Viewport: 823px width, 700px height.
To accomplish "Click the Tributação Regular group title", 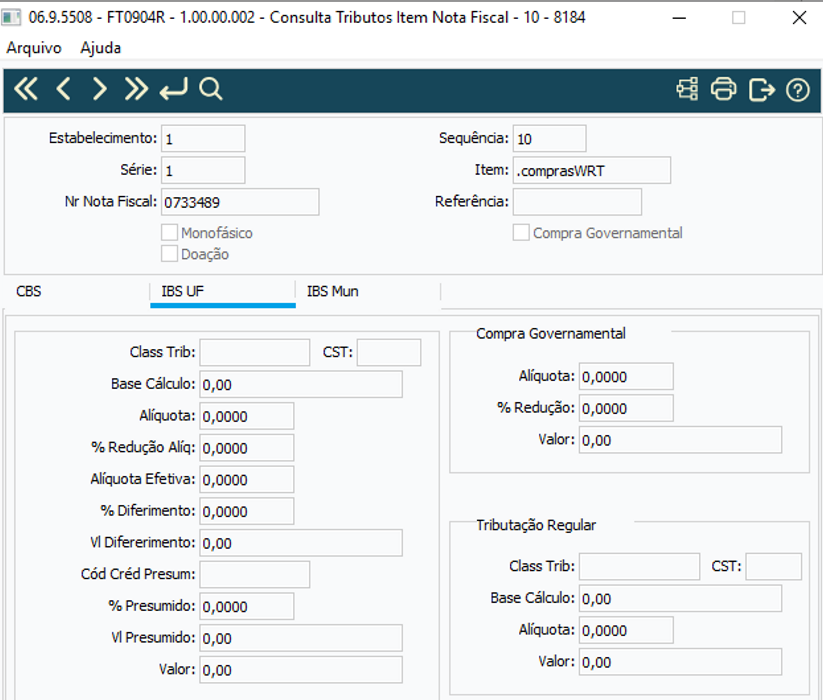I will tap(536, 525).
